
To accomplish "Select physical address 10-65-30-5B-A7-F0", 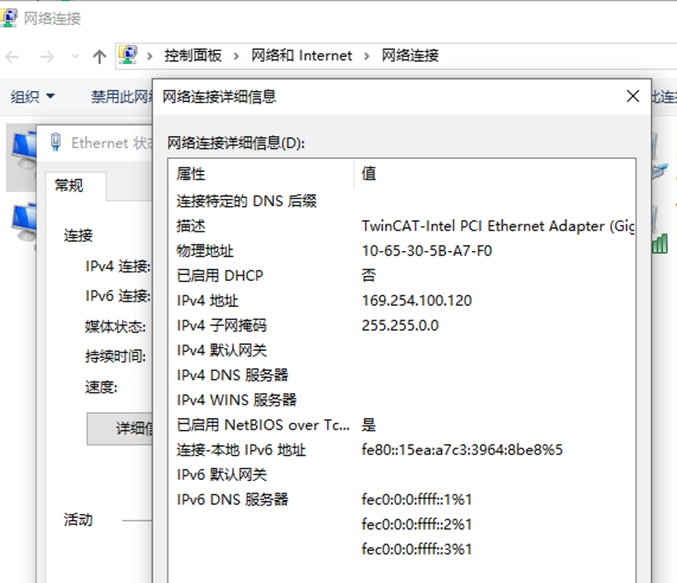I will [427, 251].
